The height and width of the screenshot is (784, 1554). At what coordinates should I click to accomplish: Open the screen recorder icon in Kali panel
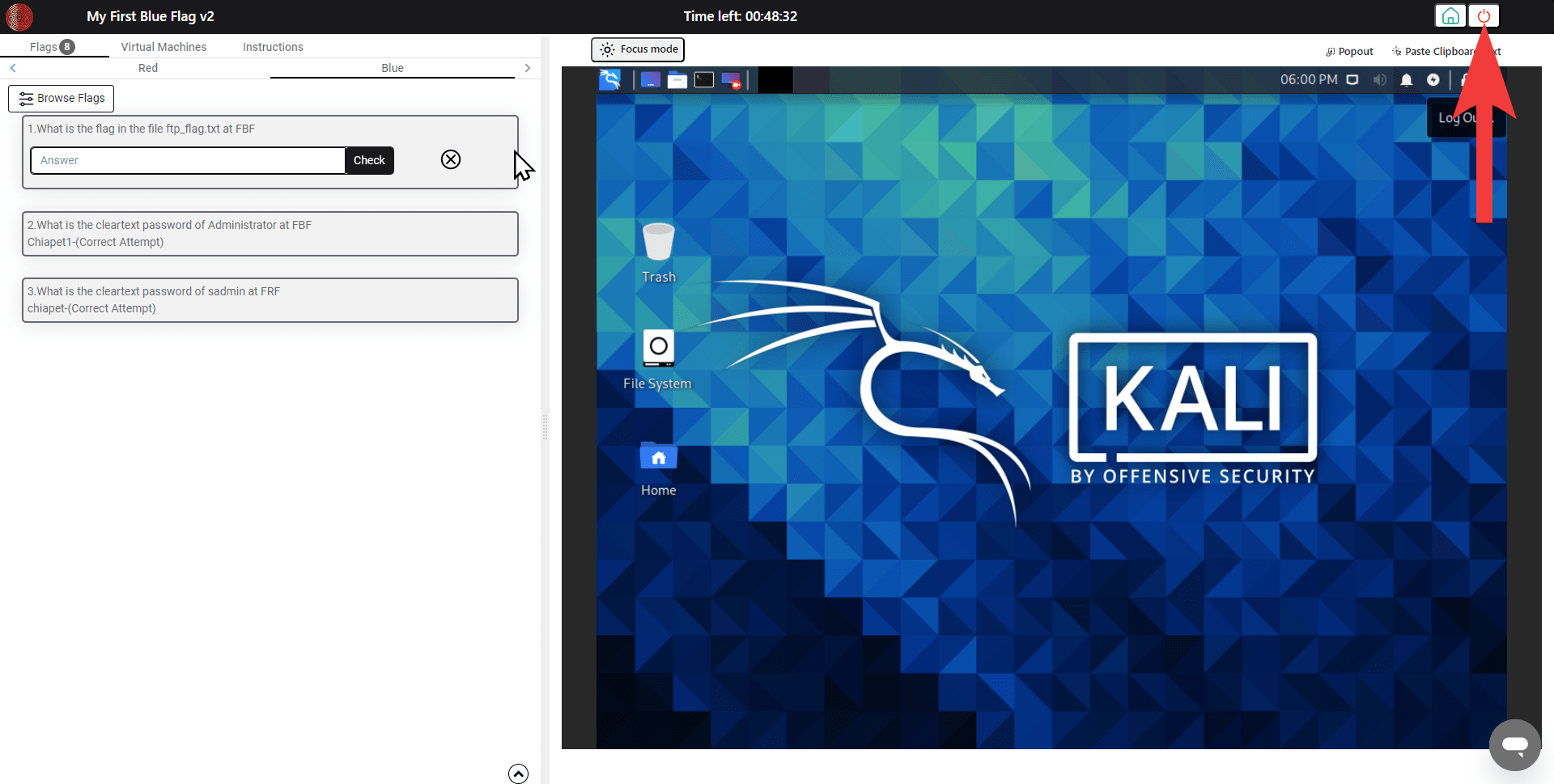731,80
